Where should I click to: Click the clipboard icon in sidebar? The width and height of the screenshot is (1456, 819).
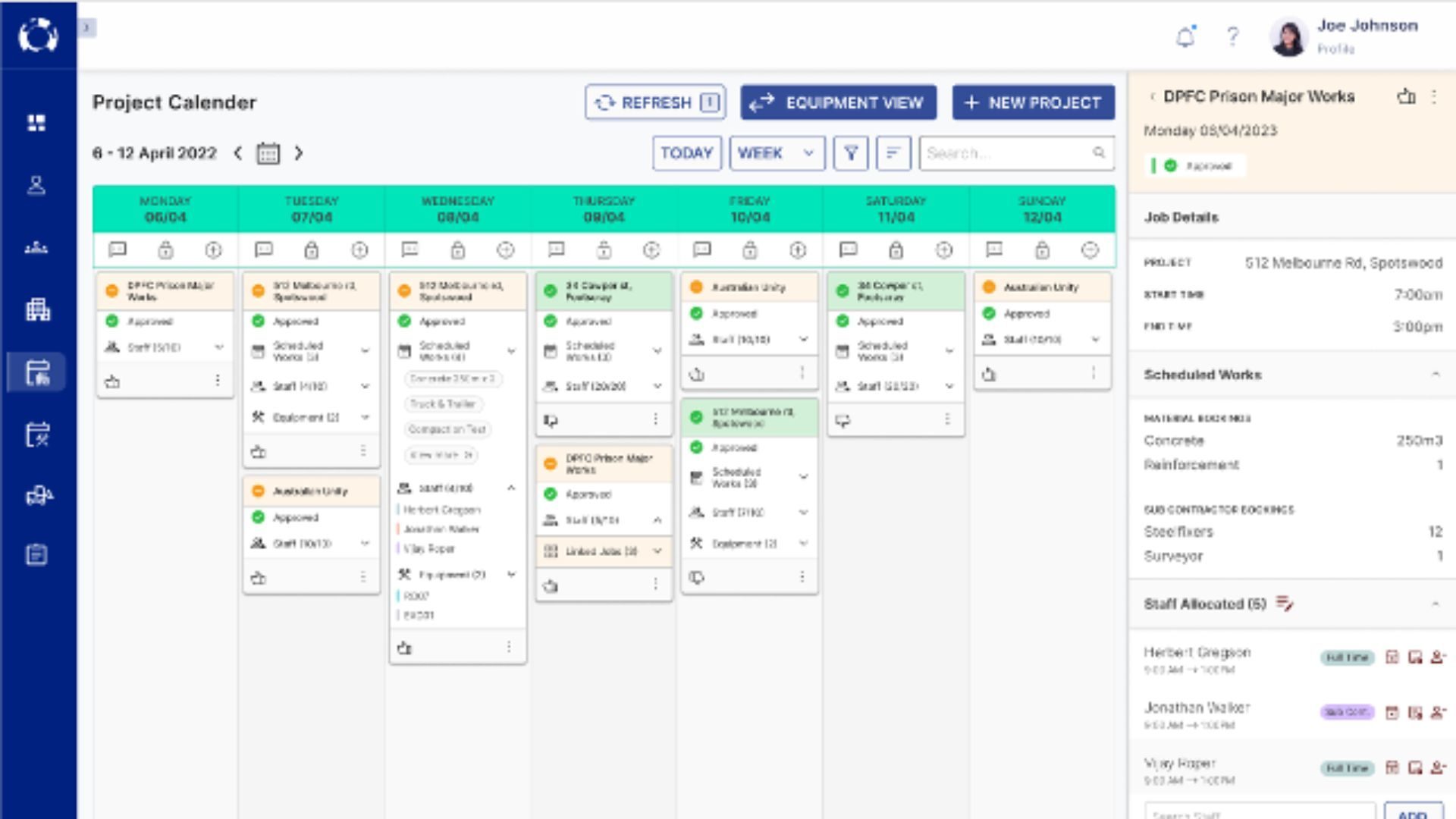coord(36,555)
